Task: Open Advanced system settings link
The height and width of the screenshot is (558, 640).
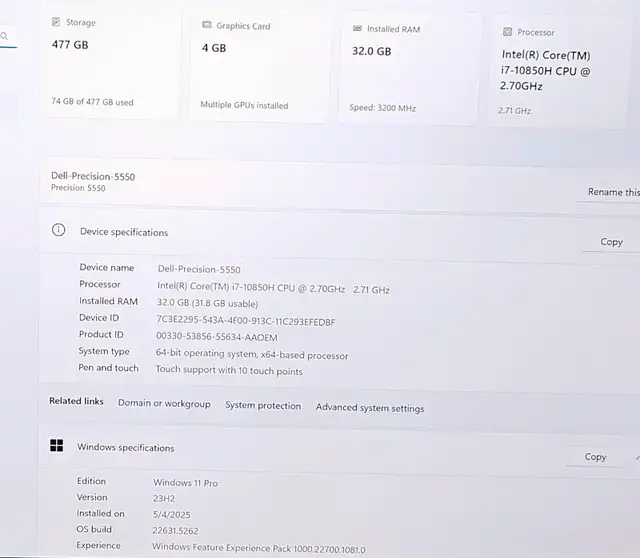Action: click(x=370, y=408)
